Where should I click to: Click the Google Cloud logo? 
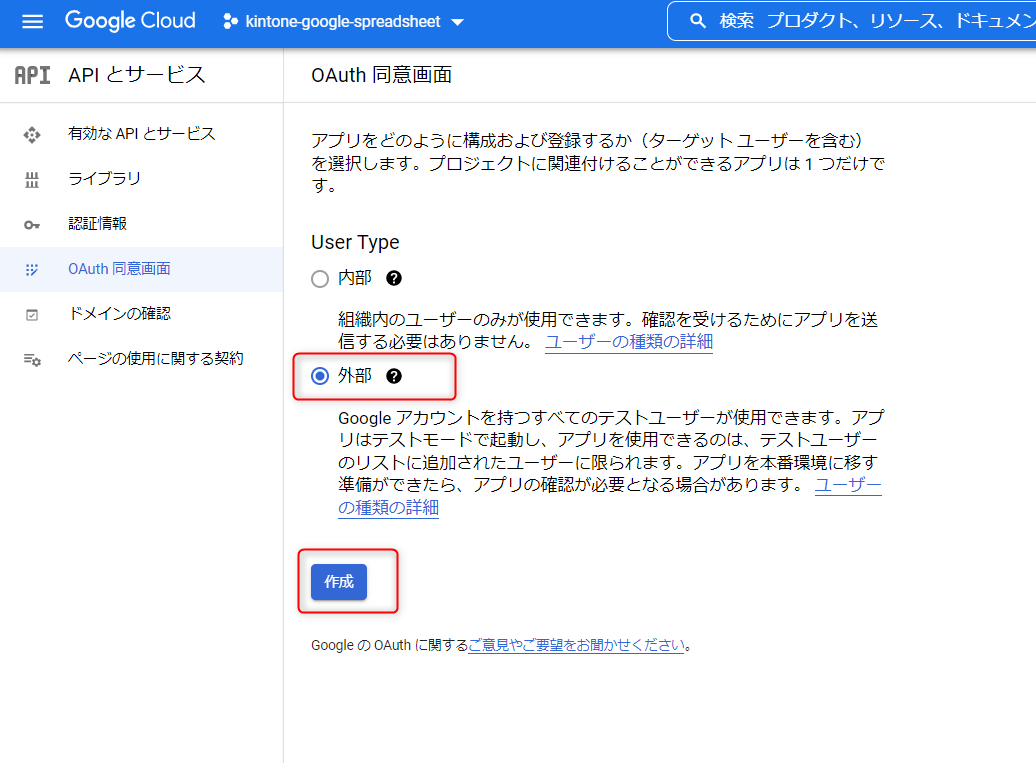click(130, 21)
